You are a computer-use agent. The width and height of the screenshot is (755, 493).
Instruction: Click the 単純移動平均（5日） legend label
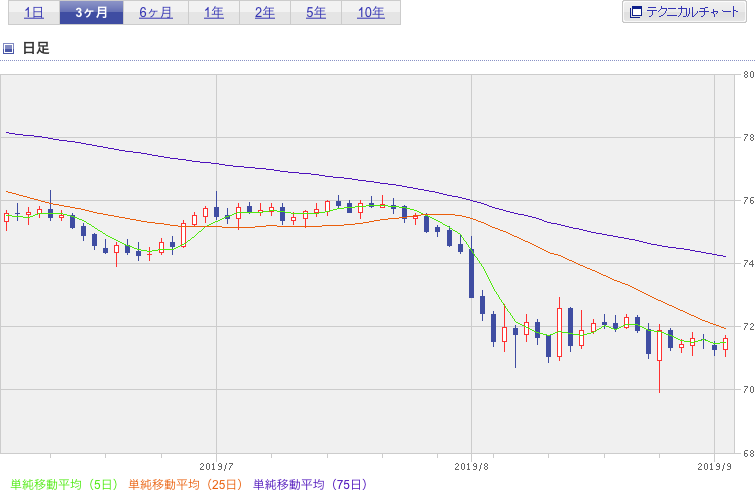pyautogui.click(x=64, y=484)
